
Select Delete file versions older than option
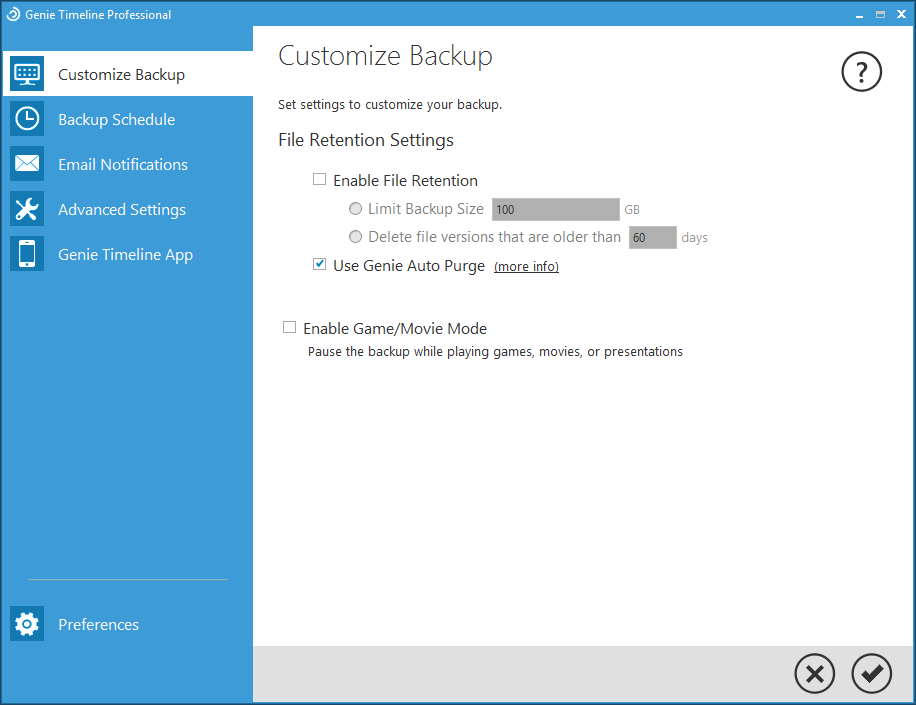coord(355,237)
